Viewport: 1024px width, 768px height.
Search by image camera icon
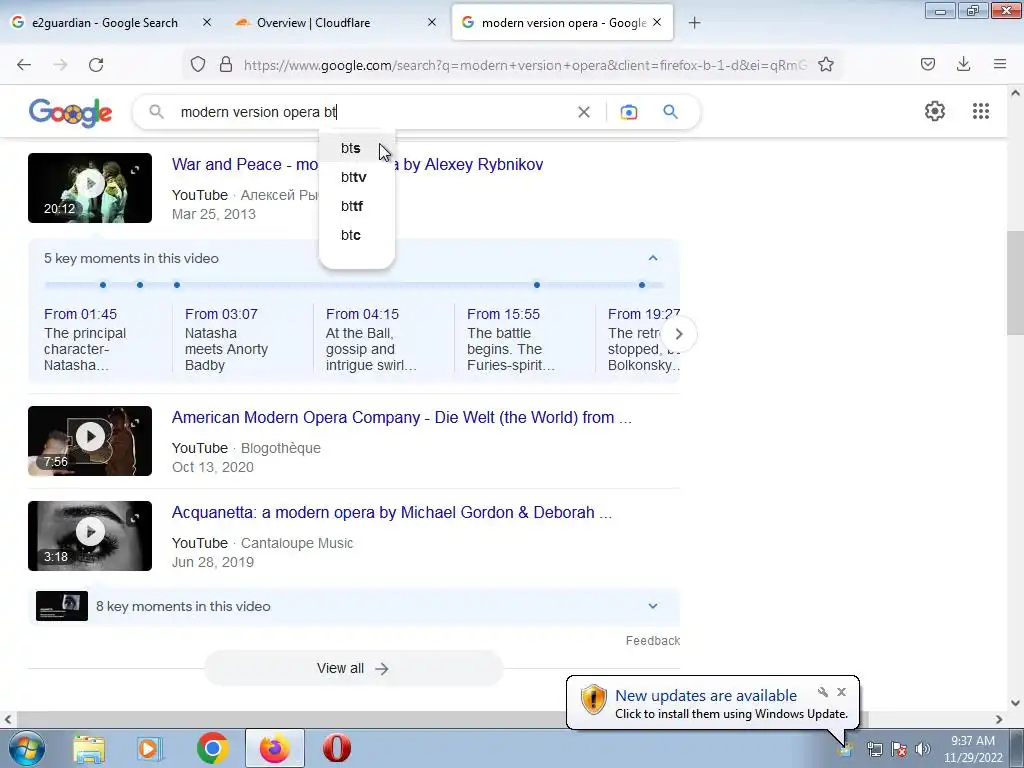click(628, 112)
